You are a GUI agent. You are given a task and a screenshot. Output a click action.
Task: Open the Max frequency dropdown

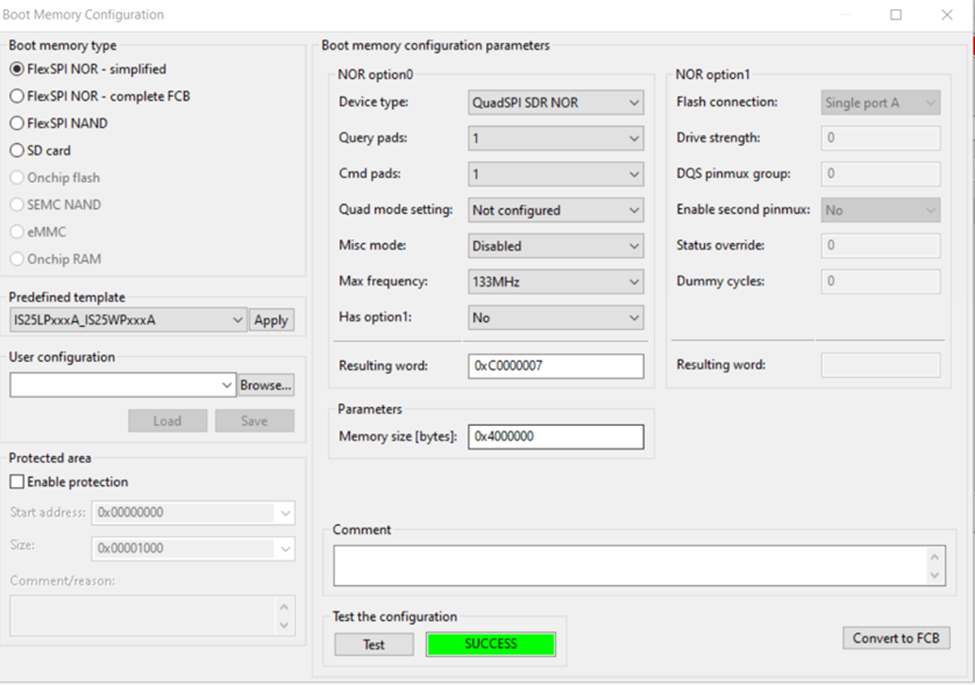point(555,281)
